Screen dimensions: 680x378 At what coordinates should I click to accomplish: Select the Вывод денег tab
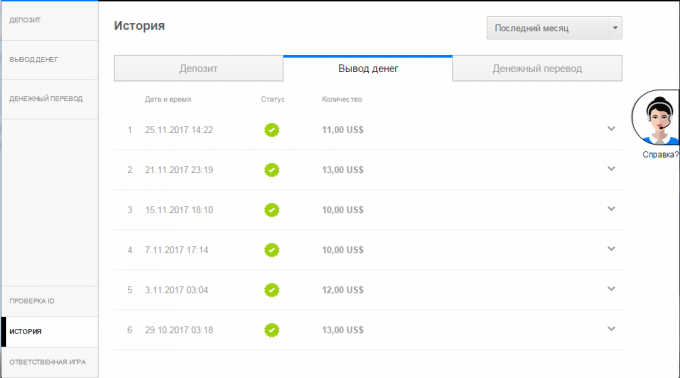(x=368, y=68)
